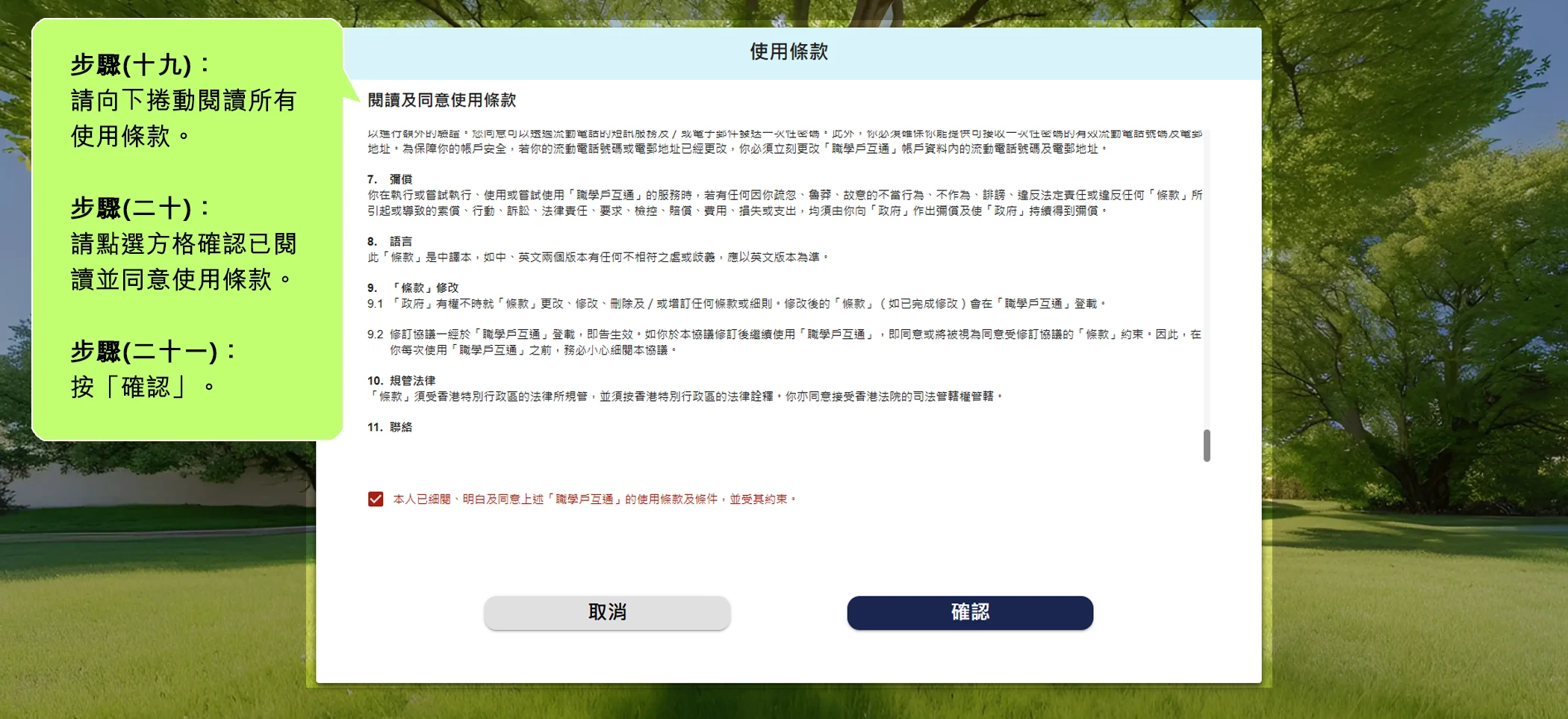Click the section 8 language paragraph text
Viewport: 1568px width, 719px height.
point(597,257)
